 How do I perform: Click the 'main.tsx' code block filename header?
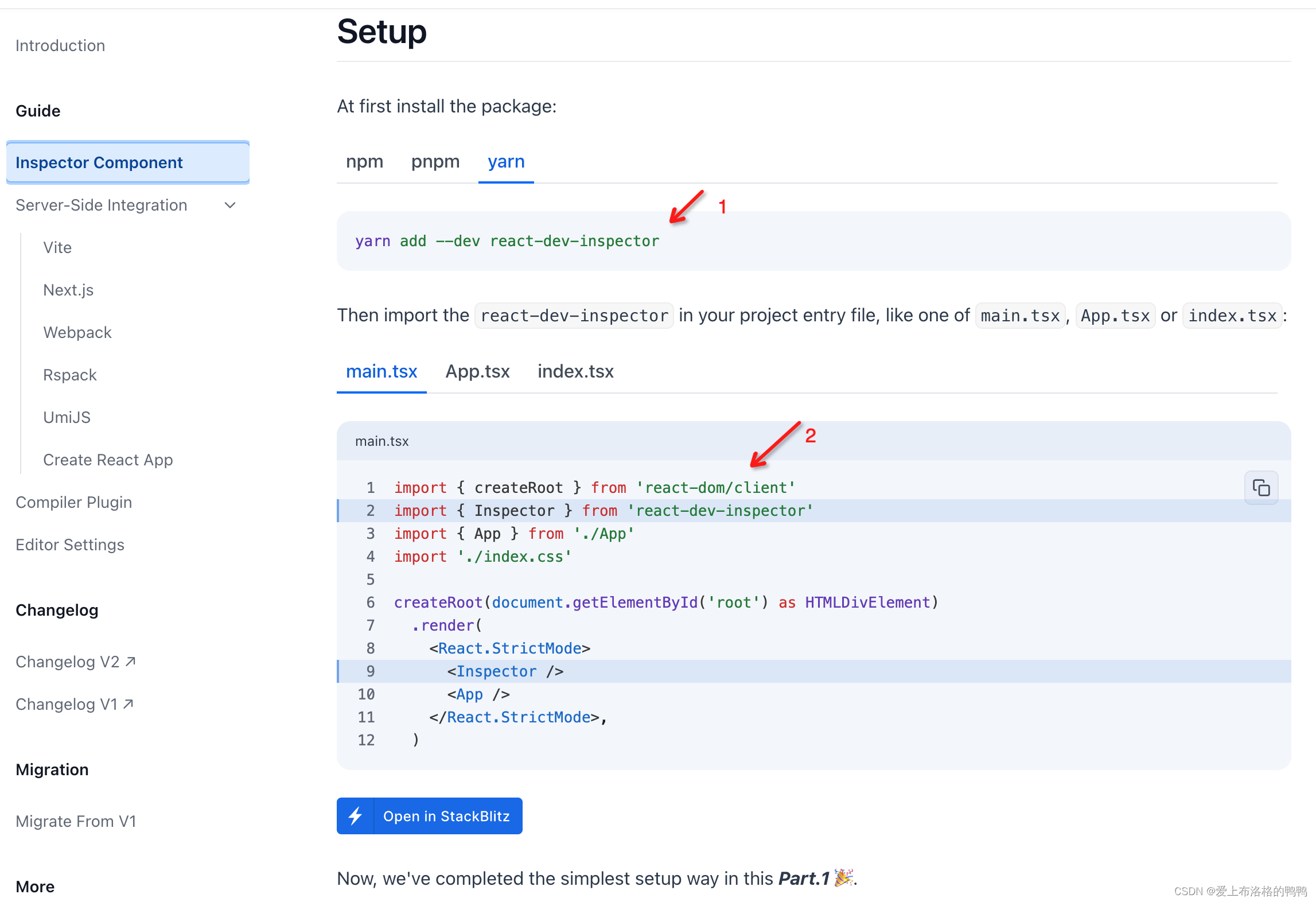coord(382,441)
